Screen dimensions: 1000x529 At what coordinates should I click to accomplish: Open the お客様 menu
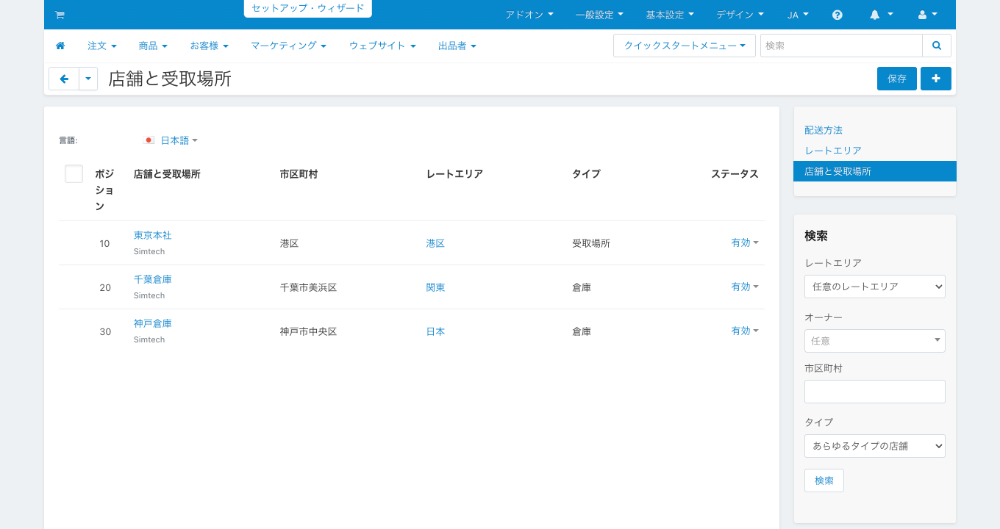pos(209,45)
